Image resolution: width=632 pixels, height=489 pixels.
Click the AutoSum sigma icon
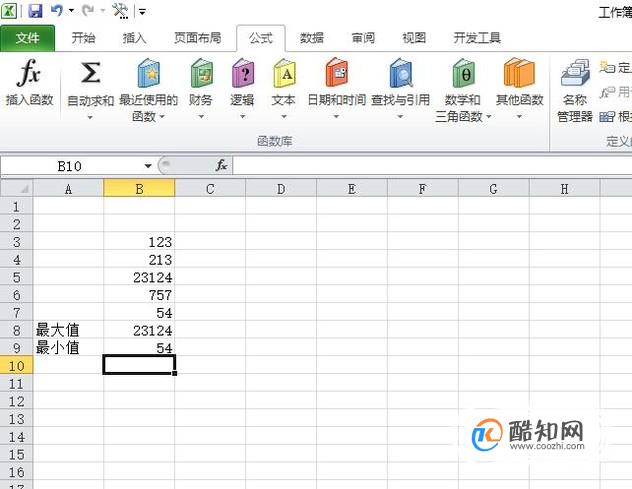(90, 73)
